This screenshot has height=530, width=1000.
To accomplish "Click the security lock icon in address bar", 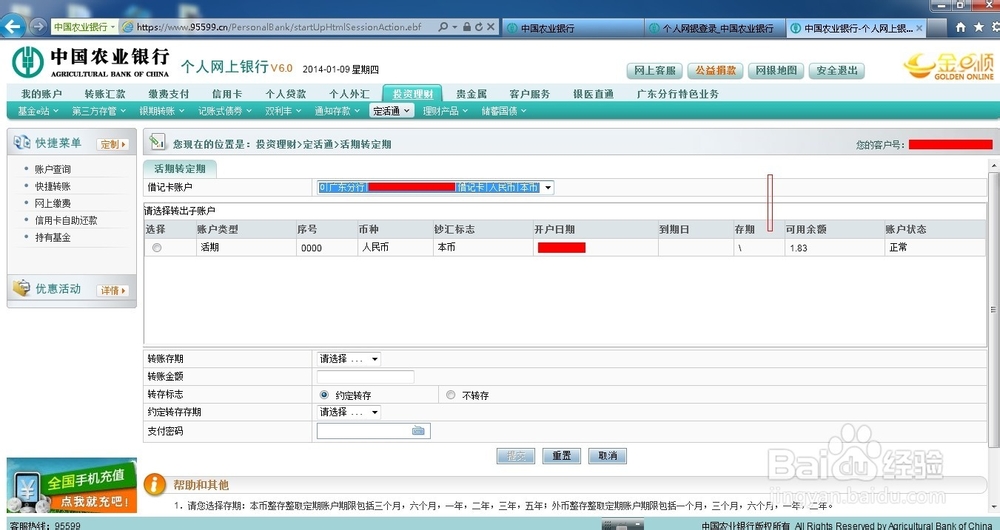I will (467, 27).
